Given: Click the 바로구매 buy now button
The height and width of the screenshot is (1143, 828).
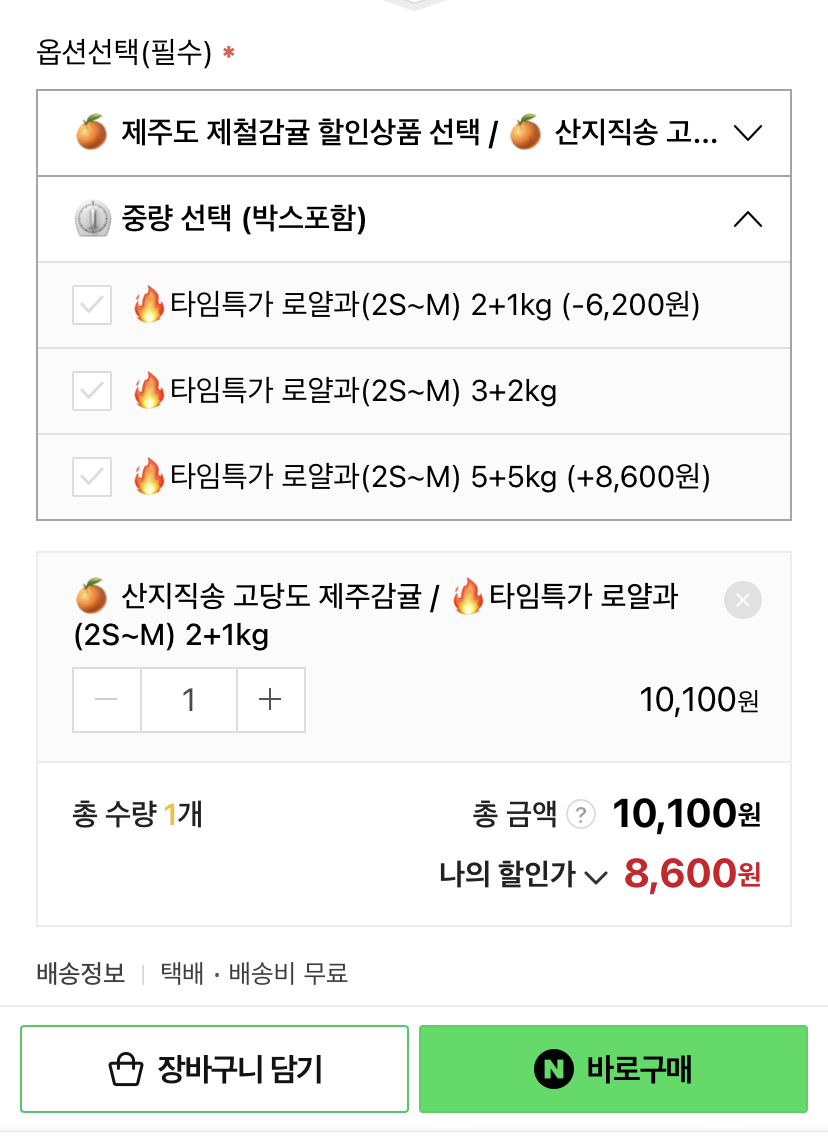Looking at the screenshot, I should pos(613,1070).
